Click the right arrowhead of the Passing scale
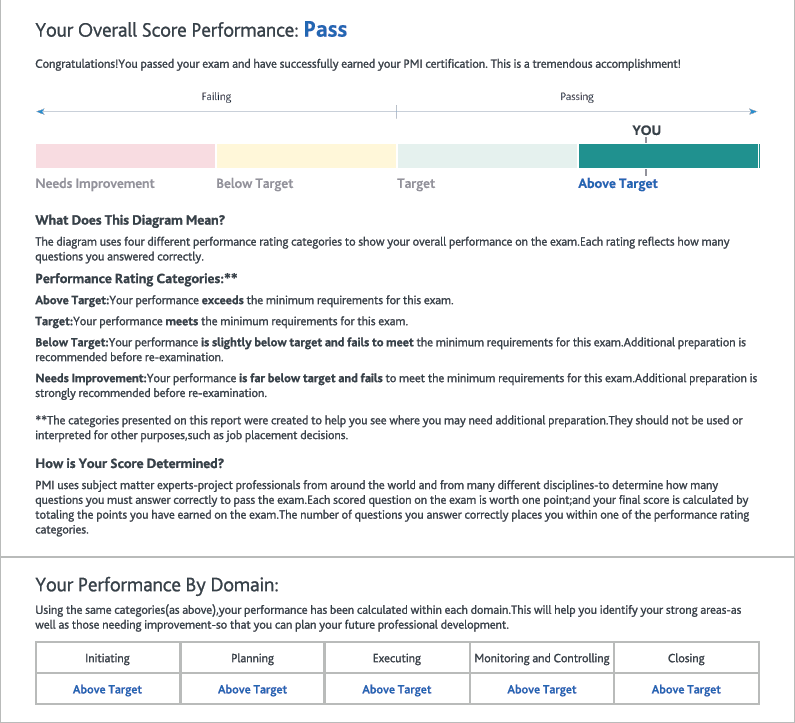 coord(754,111)
